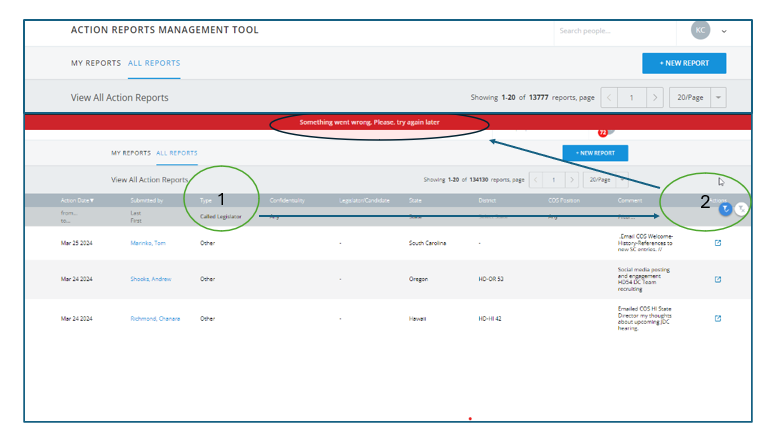Open the Shooks, Andrew report external link icon
This screenshot has width=780, height=436.
tap(718, 279)
